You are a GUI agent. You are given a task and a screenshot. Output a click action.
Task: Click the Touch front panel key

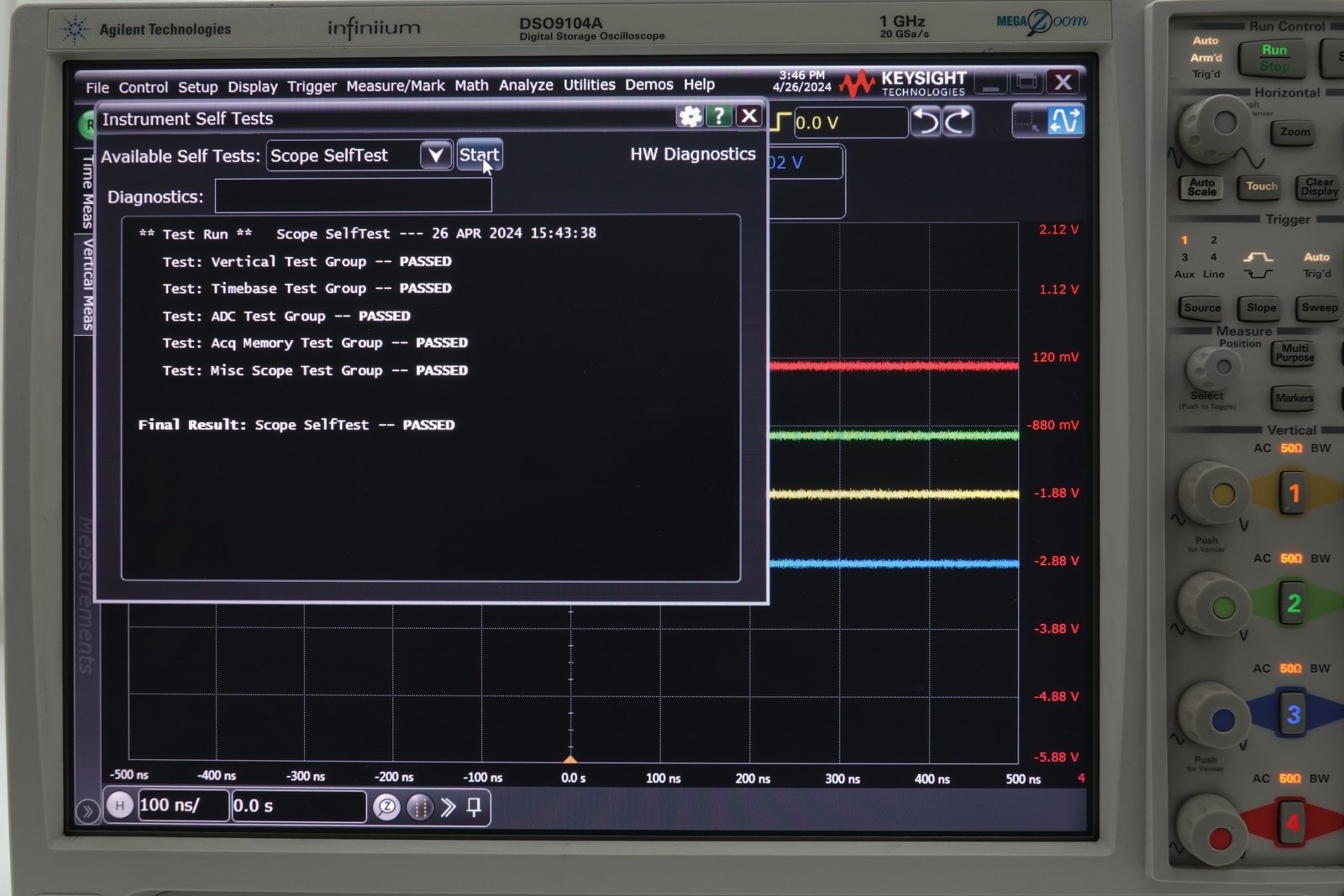(x=1261, y=186)
